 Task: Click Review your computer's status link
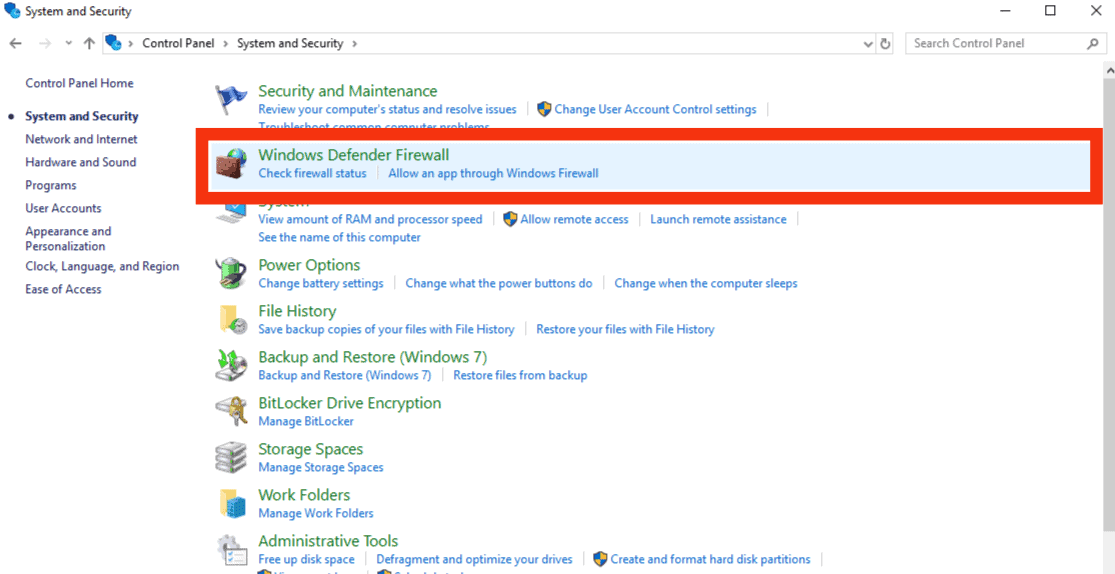coord(387,110)
